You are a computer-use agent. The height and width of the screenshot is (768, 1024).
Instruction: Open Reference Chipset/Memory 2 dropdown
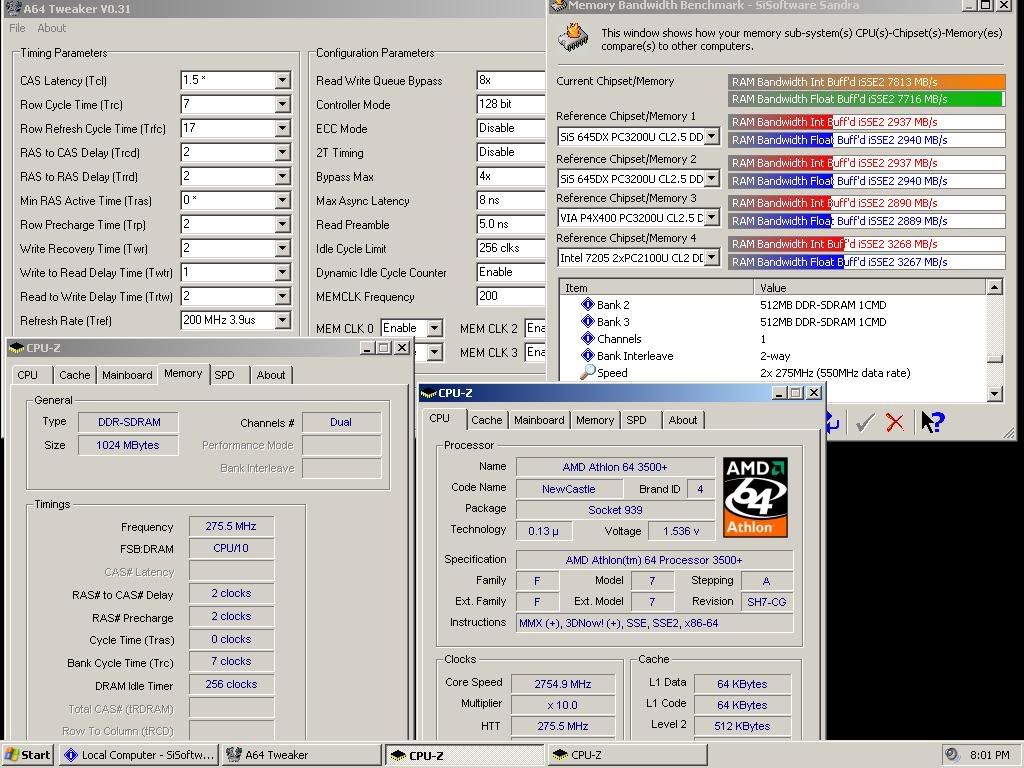[x=712, y=178]
